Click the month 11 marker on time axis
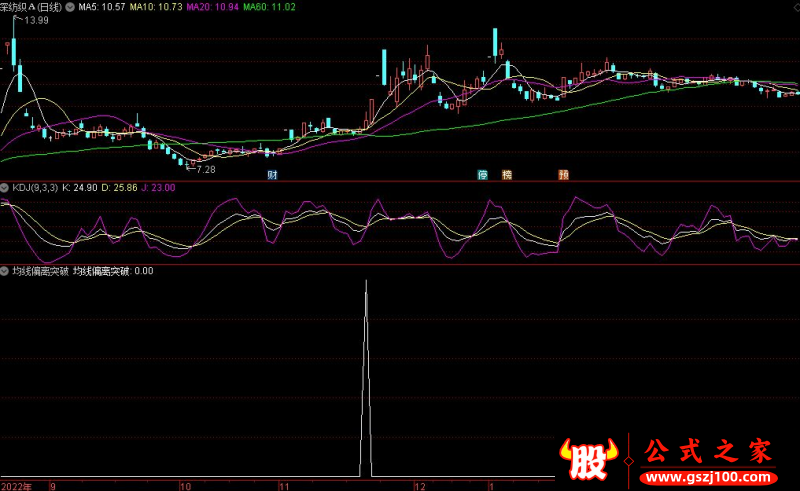 (285, 485)
